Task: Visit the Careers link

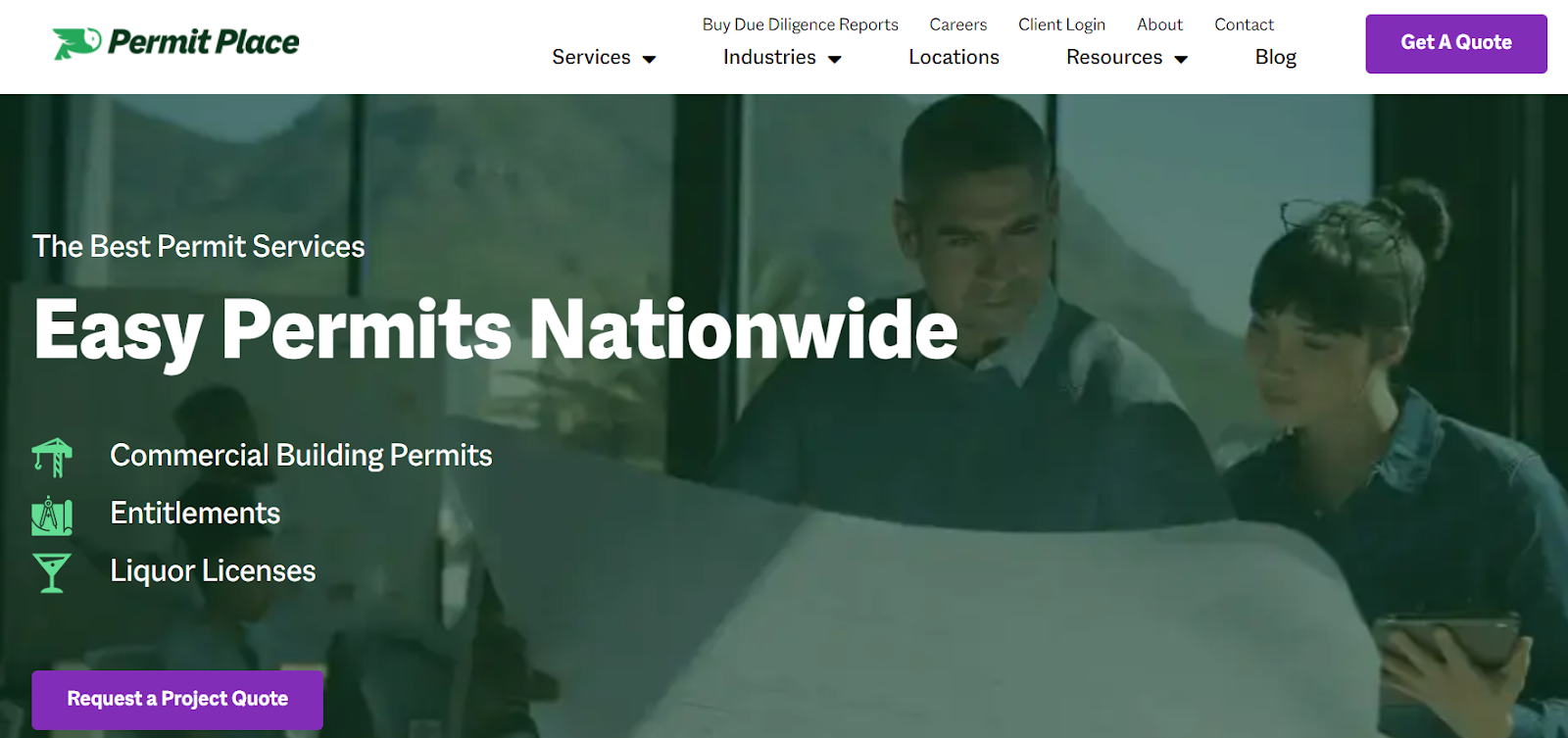Action: pyautogui.click(x=958, y=25)
